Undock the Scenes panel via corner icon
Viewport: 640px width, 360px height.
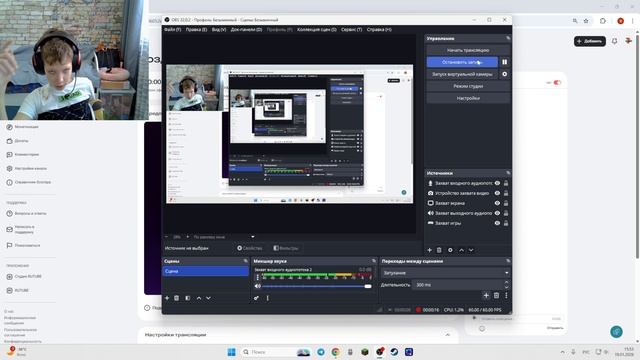pyautogui.click(x=245, y=261)
